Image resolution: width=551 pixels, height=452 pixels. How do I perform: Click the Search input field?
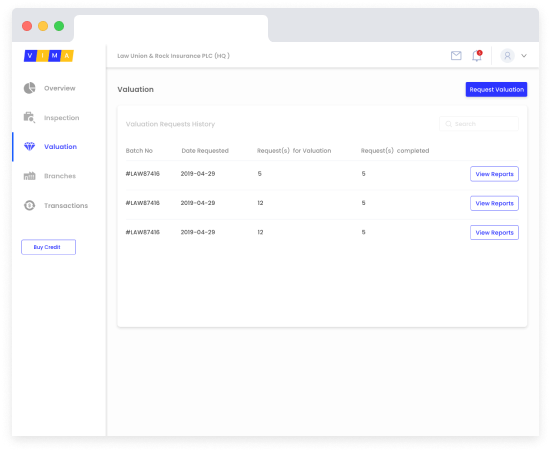pos(479,124)
